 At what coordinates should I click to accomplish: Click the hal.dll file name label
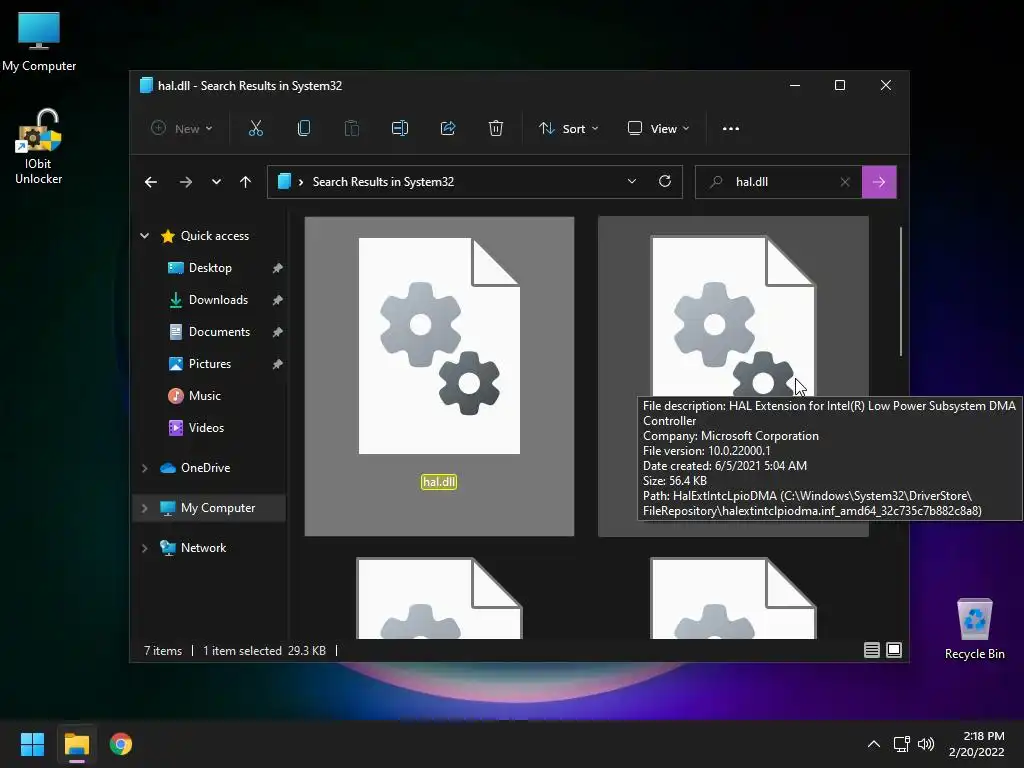[x=439, y=482]
